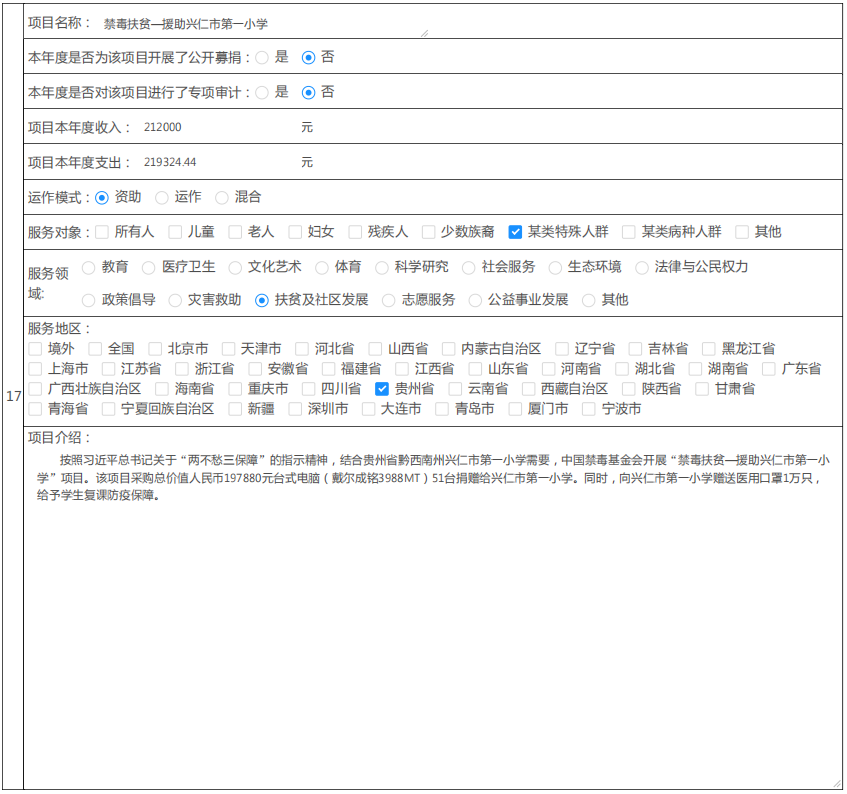Click resize handle of 项目介绍 textarea
This screenshot has height=794, width=847.
point(837,783)
